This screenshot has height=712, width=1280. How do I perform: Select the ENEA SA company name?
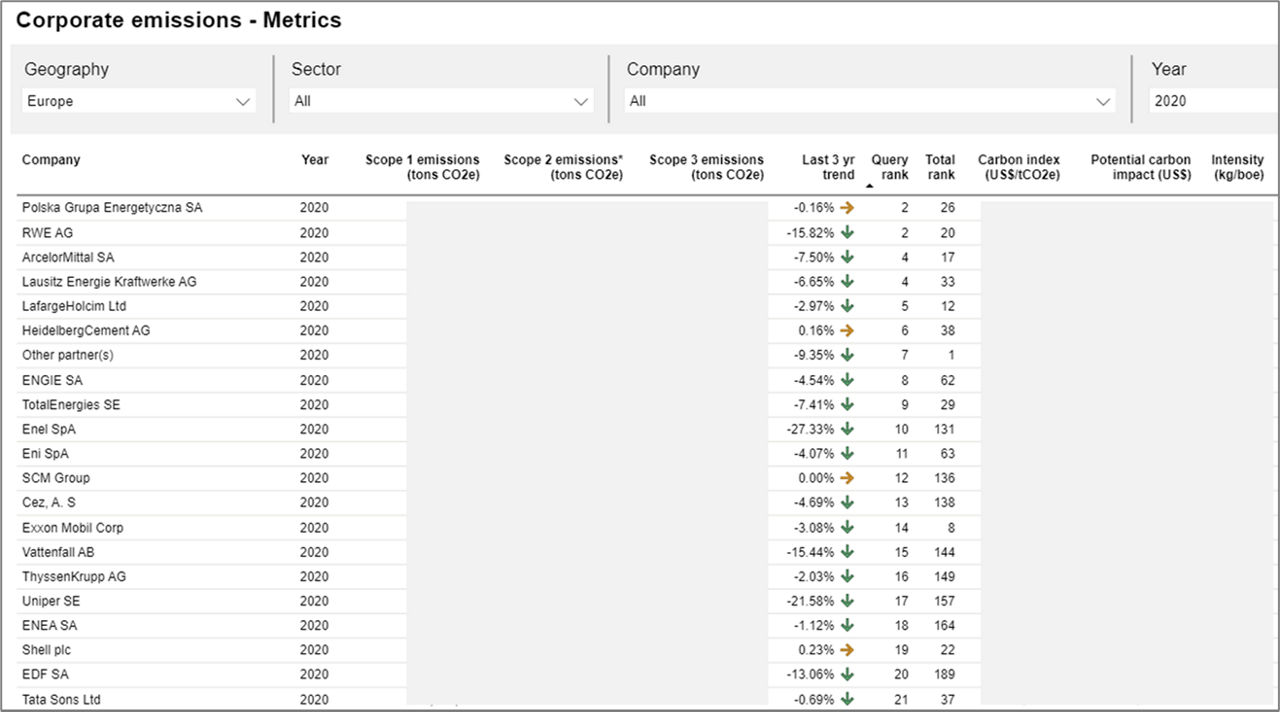tap(50, 625)
